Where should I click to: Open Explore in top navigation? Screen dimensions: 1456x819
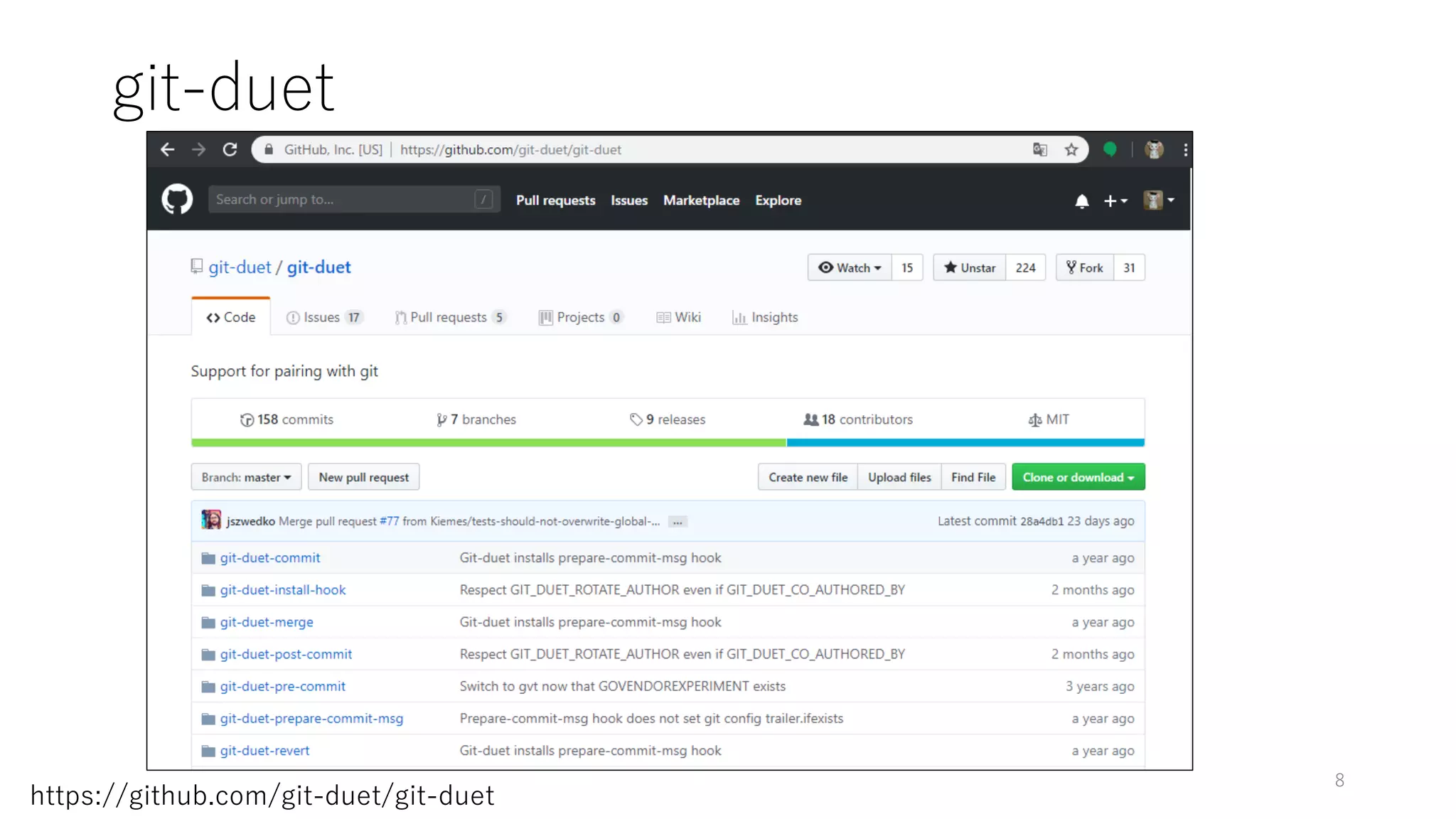(778, 200)
